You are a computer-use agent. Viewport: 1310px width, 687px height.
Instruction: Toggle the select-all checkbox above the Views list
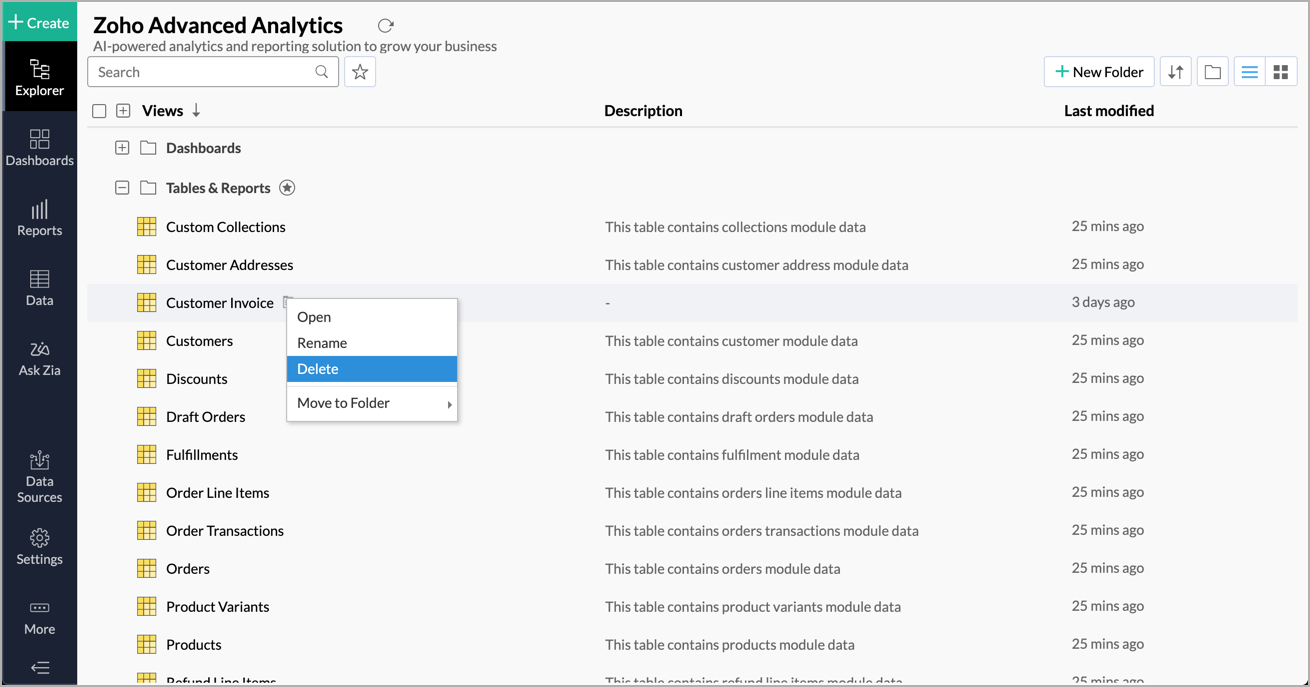(99, 110)
